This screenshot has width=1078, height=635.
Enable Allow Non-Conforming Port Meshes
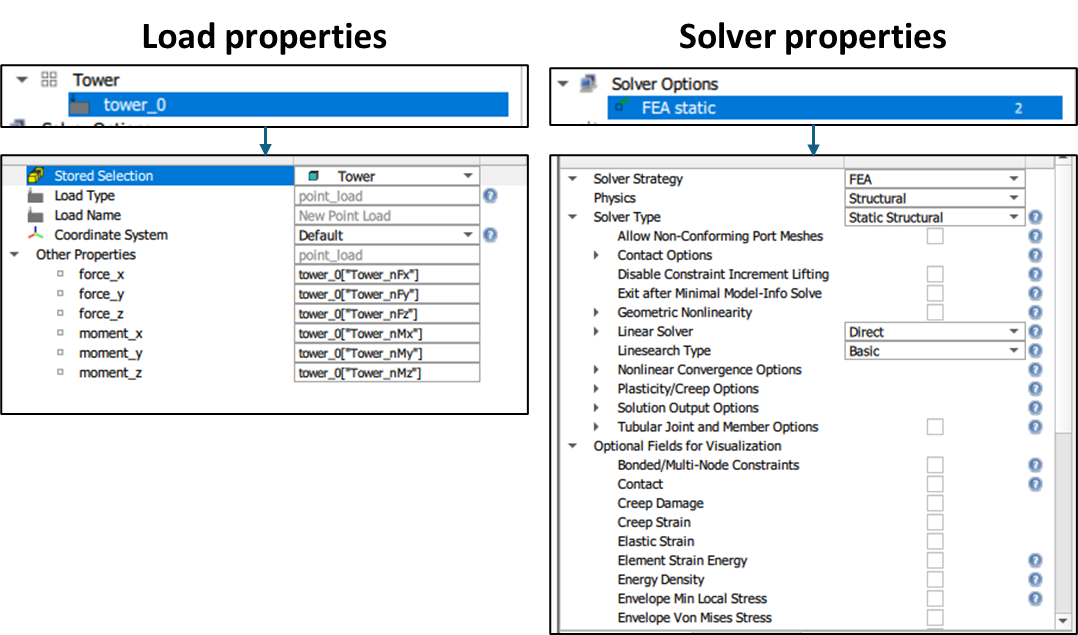(x=935, y=236)
